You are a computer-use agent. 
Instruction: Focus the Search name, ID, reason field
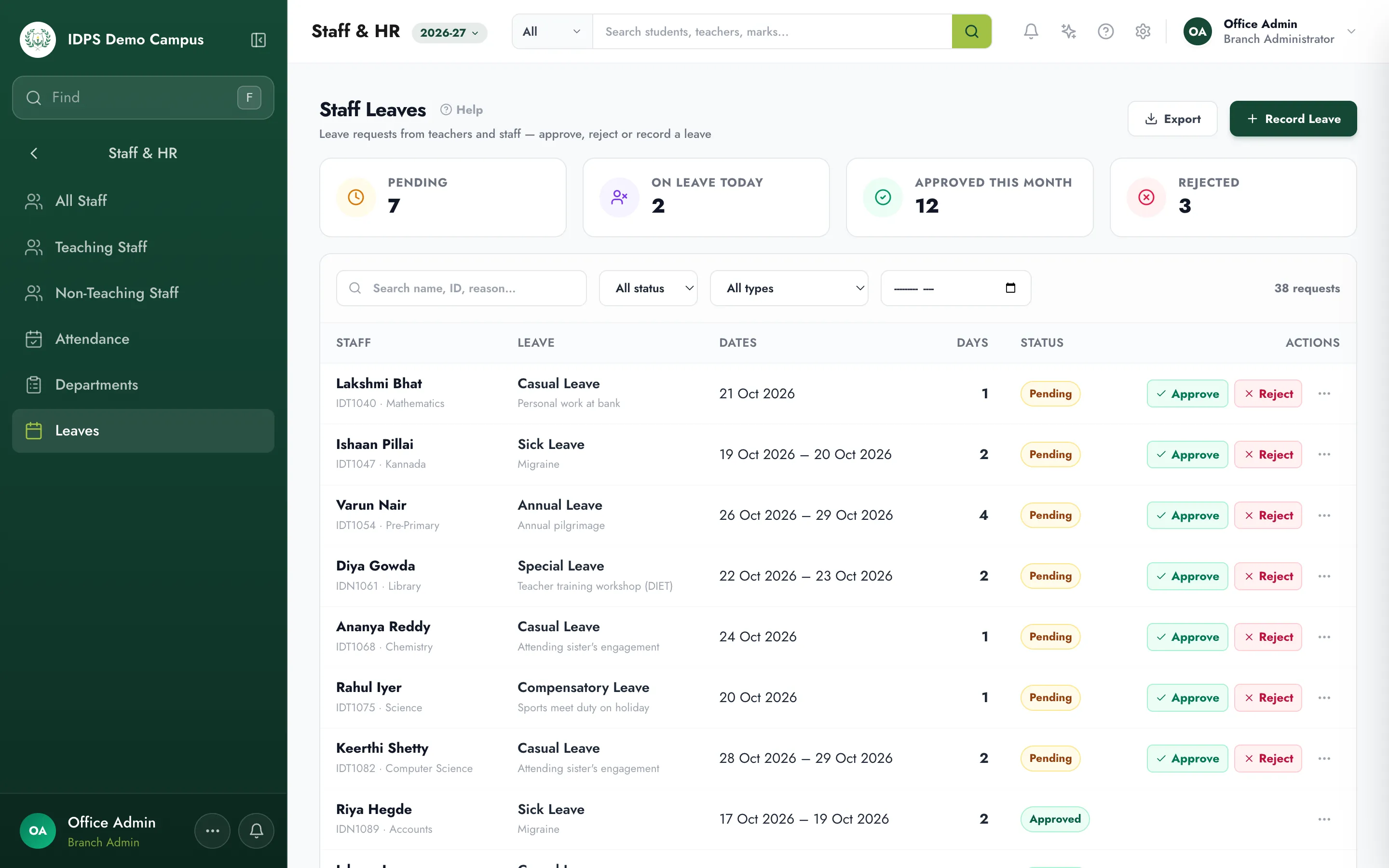[x=461, y=288]
